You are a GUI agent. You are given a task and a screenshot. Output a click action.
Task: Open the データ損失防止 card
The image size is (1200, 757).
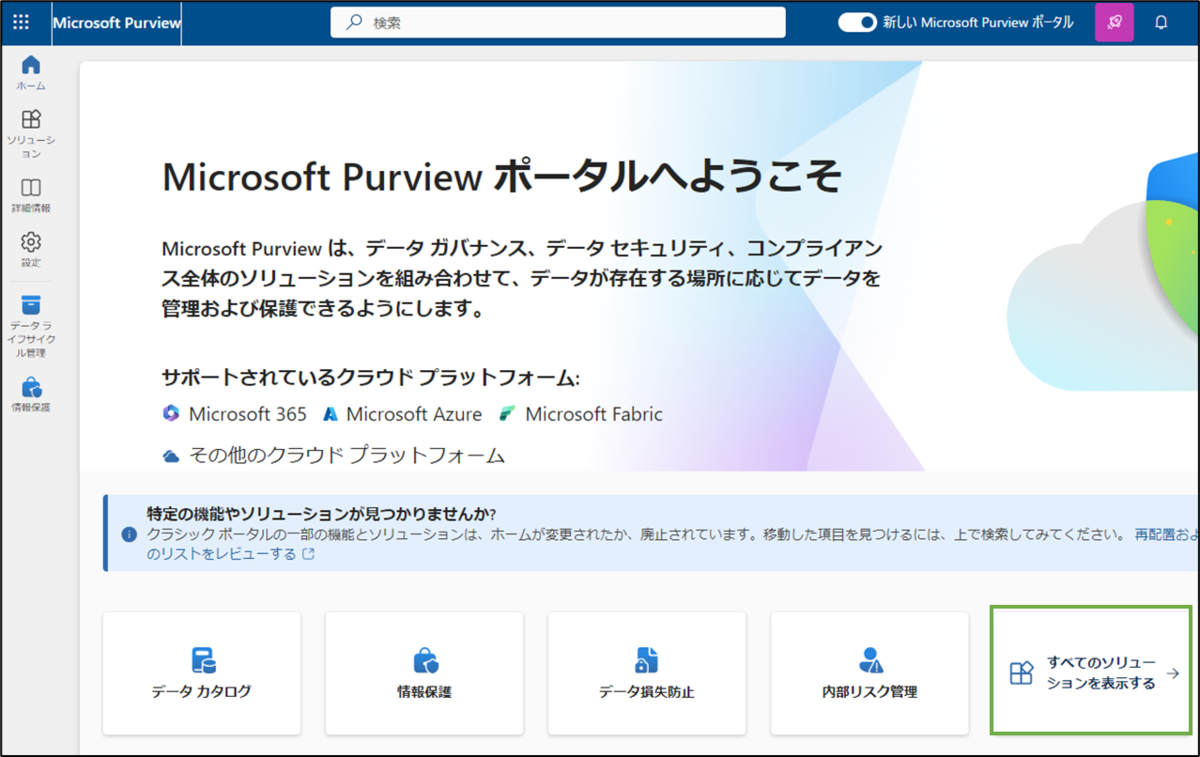point(647,673)
